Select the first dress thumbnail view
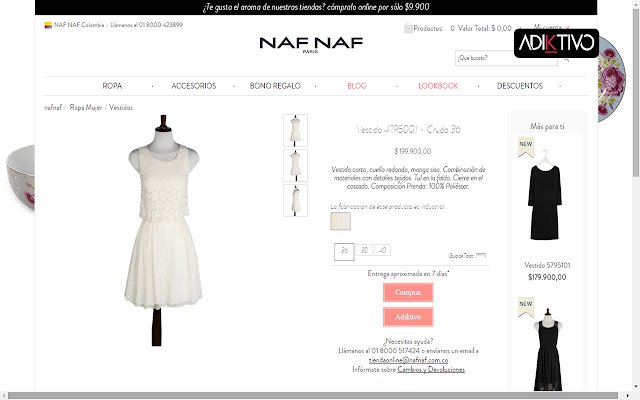Screen dimensions: 640x400 (296, 130)
